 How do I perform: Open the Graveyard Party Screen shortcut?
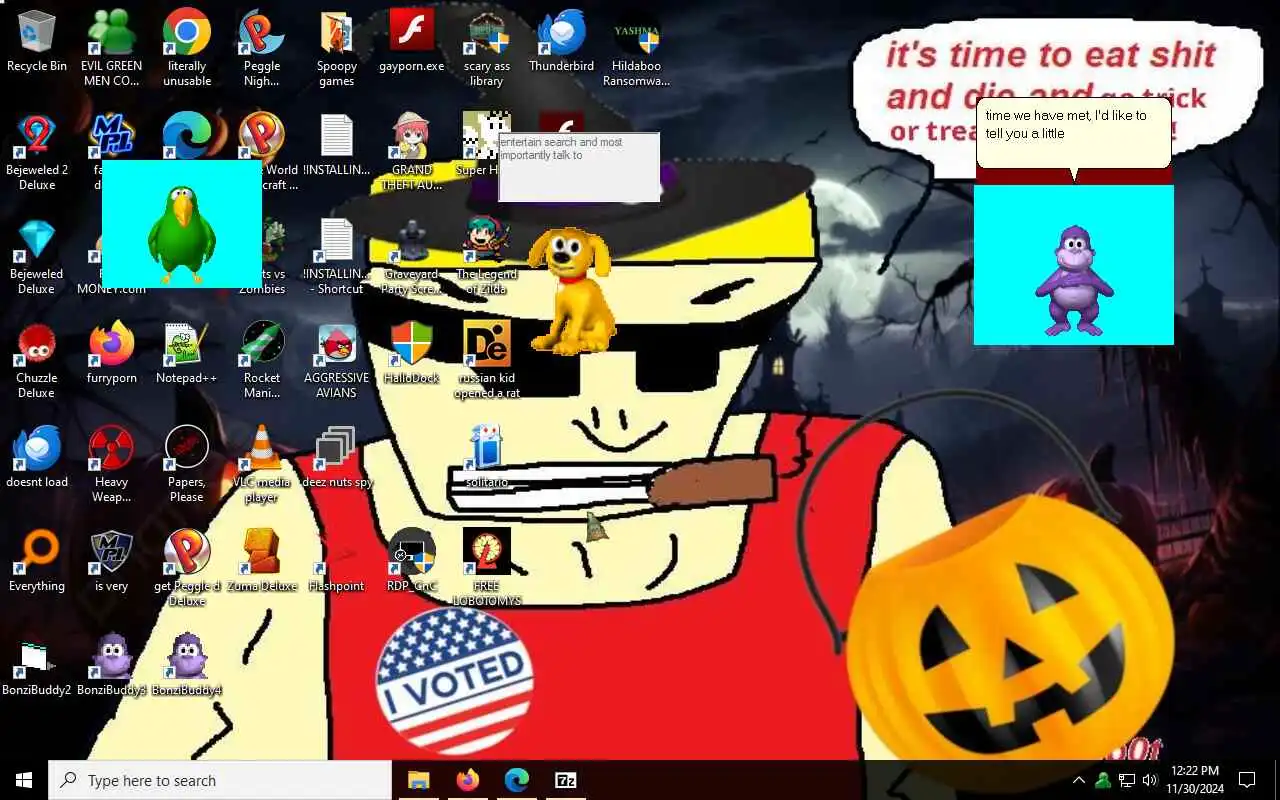point(411,256)
